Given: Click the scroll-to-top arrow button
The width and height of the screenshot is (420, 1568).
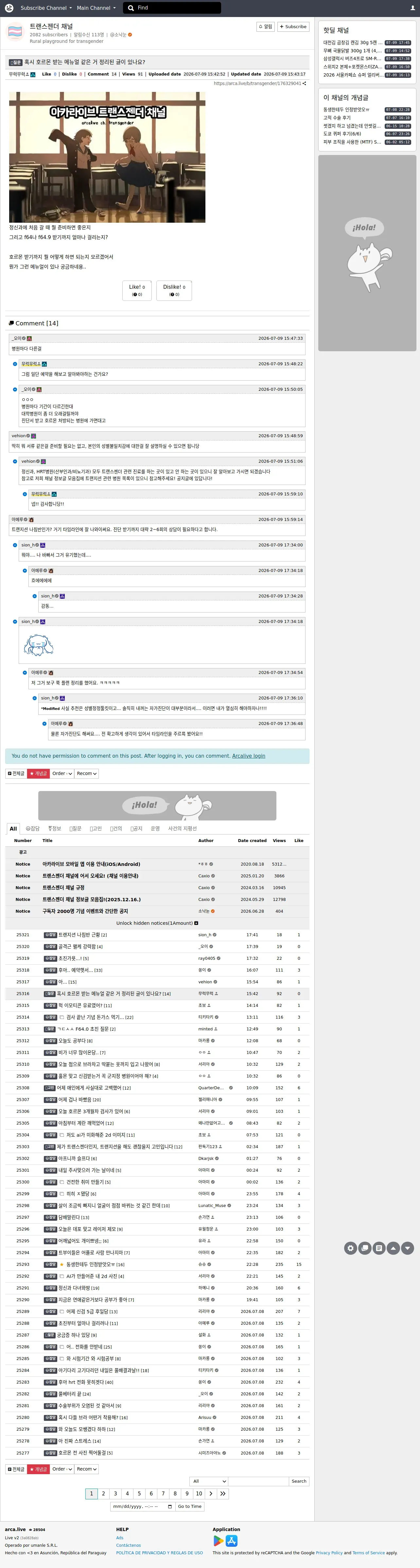Looking at the screenshot, I should pos(393,1248).
